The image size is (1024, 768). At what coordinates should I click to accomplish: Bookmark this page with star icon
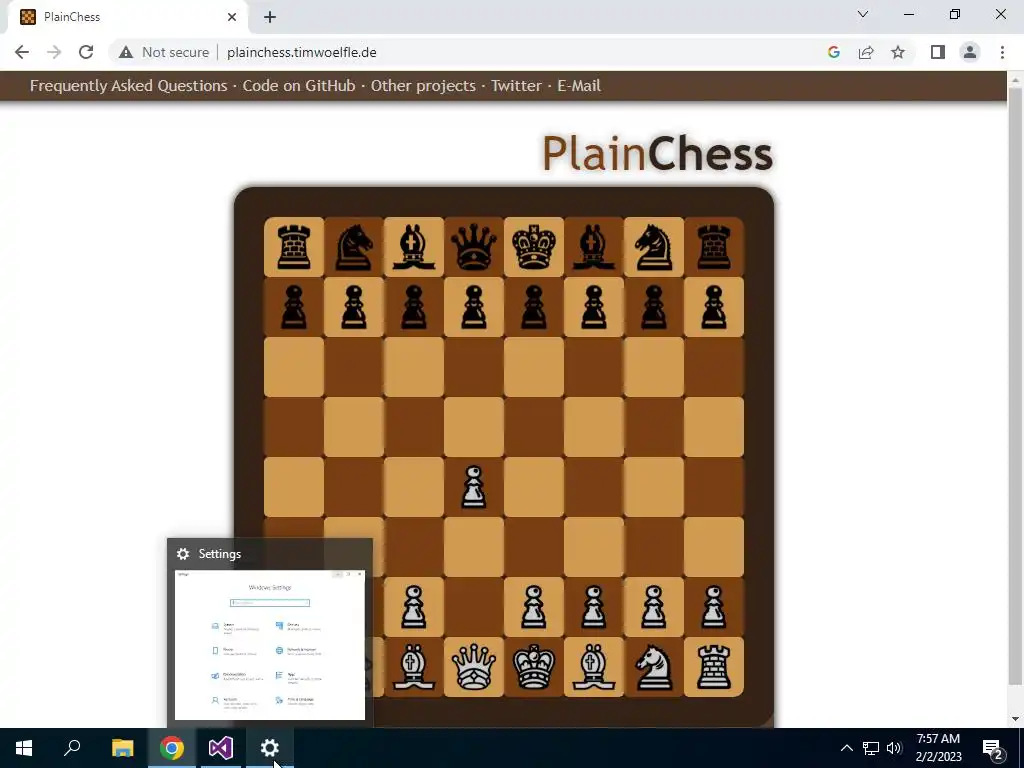[898, 52]
